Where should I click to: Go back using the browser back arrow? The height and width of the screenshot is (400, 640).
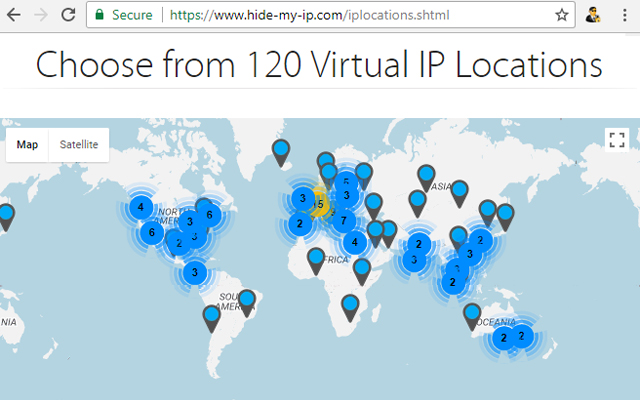click(x=14, y=15)
